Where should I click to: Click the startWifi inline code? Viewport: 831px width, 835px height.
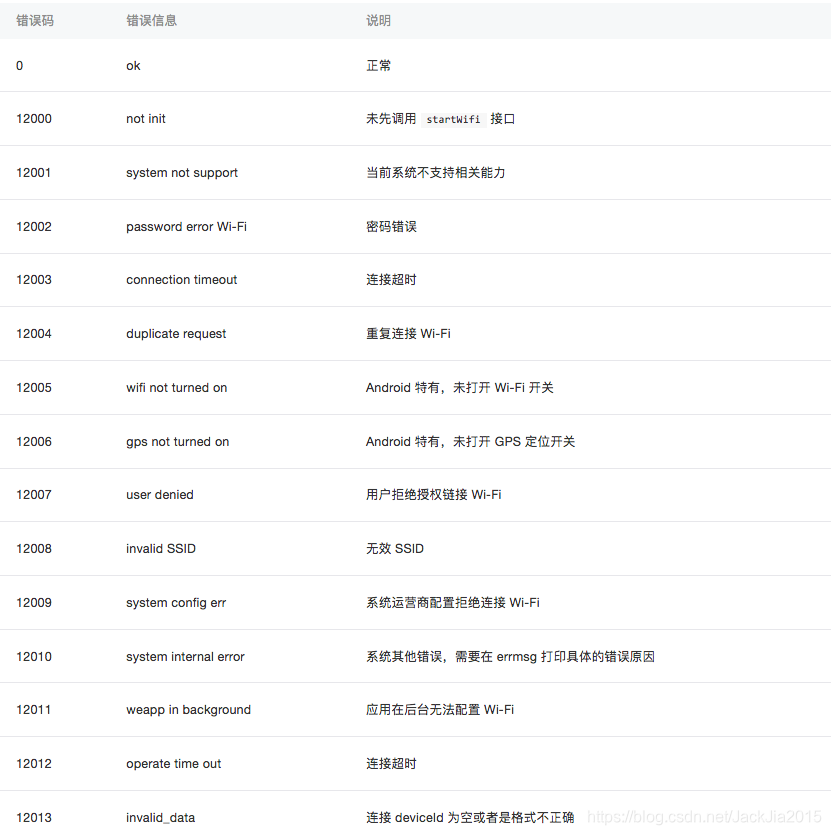pos(453,119)
